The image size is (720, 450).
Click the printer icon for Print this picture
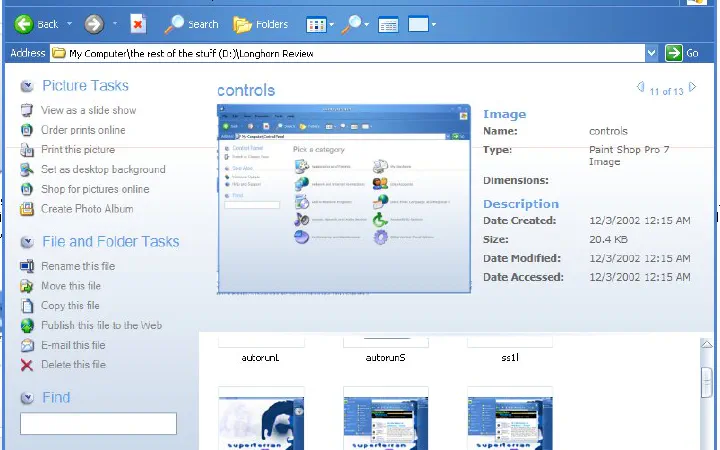click(x=27, y=150)
